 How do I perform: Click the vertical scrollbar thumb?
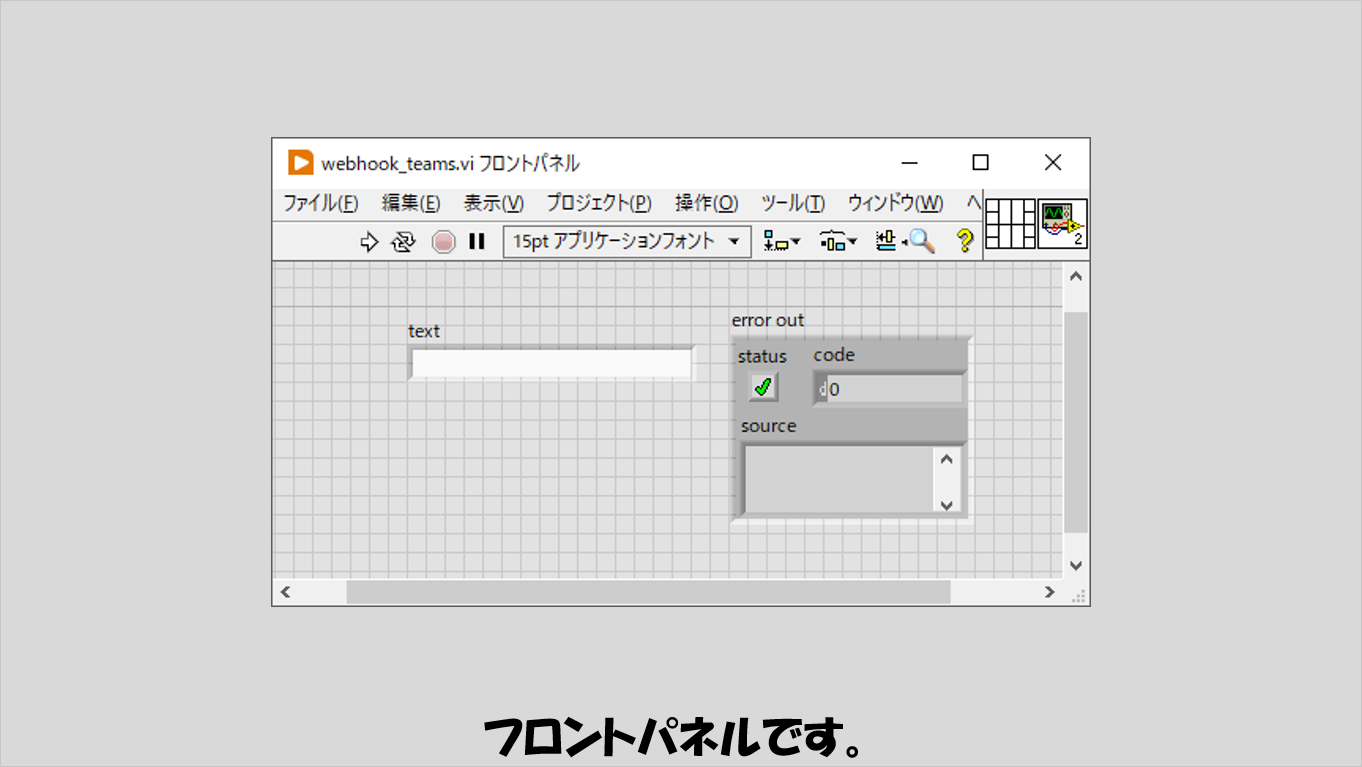tap(1076, 422)
